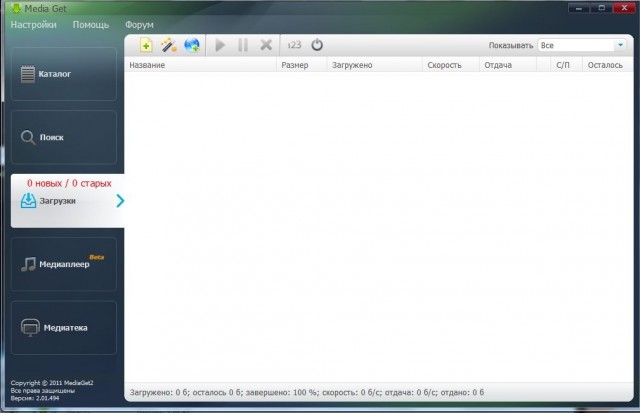Image resolution: width=640 pixels, height=413 pixels.
Task: Click the add URL globe icon
Action: 192,45
